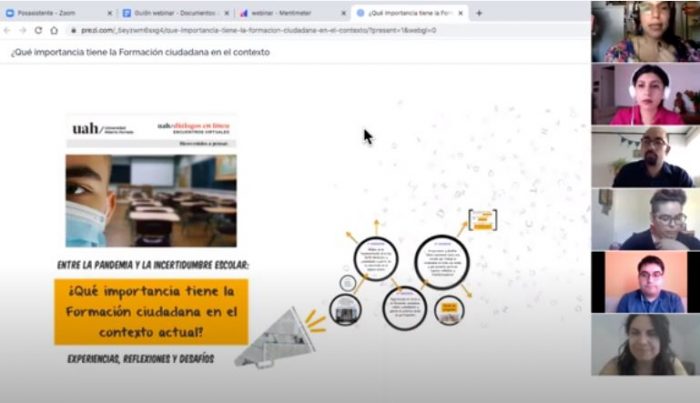700x403 pixels.
Task: Click 'ENTRE LA PANDEMIA Y LA INCERTIDUMBRE ESCOLAR' heading
Action: click(x=153, y=265)
